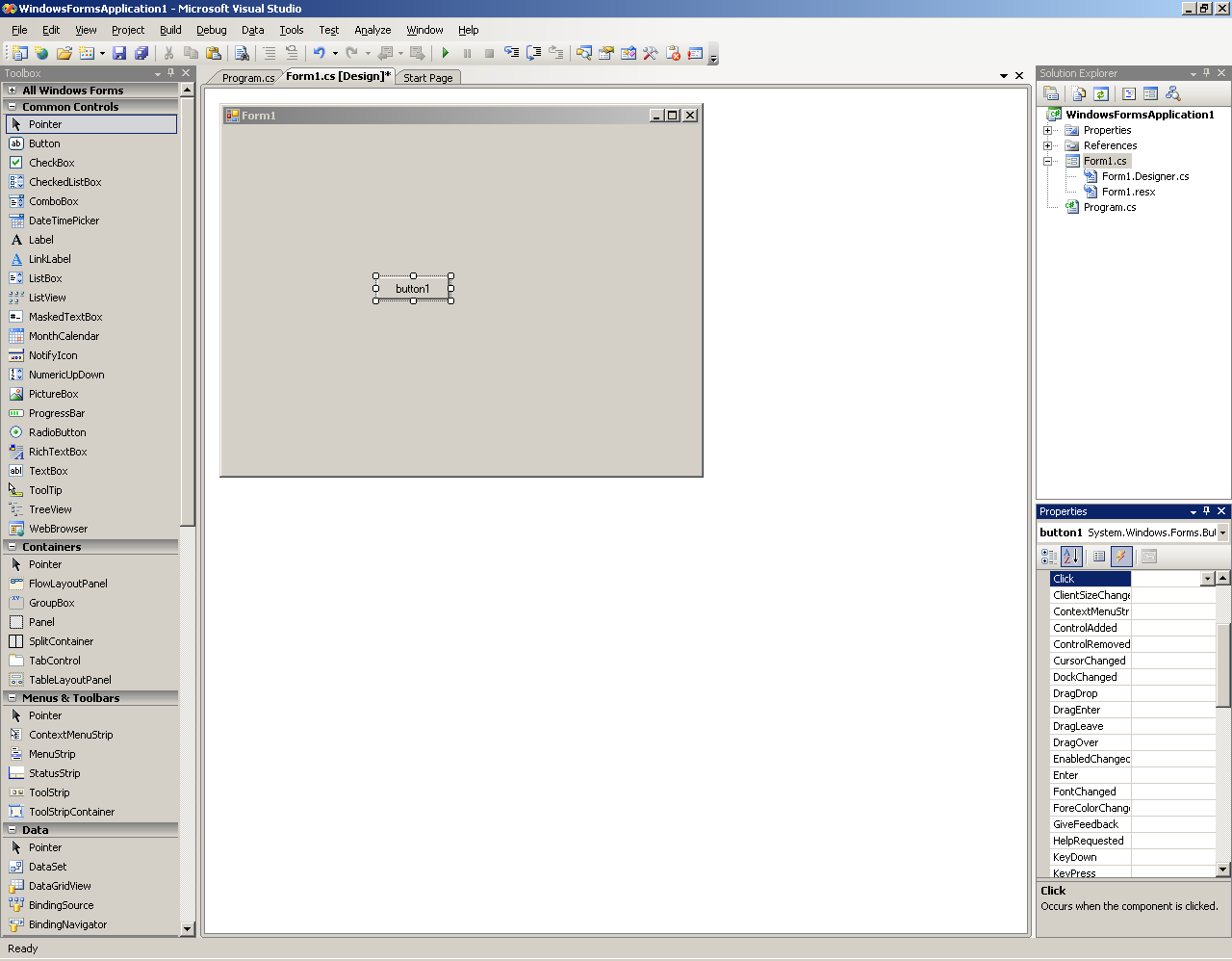
Task: Select RadioButton control in Toolbox
Action: tap(91, 432)
